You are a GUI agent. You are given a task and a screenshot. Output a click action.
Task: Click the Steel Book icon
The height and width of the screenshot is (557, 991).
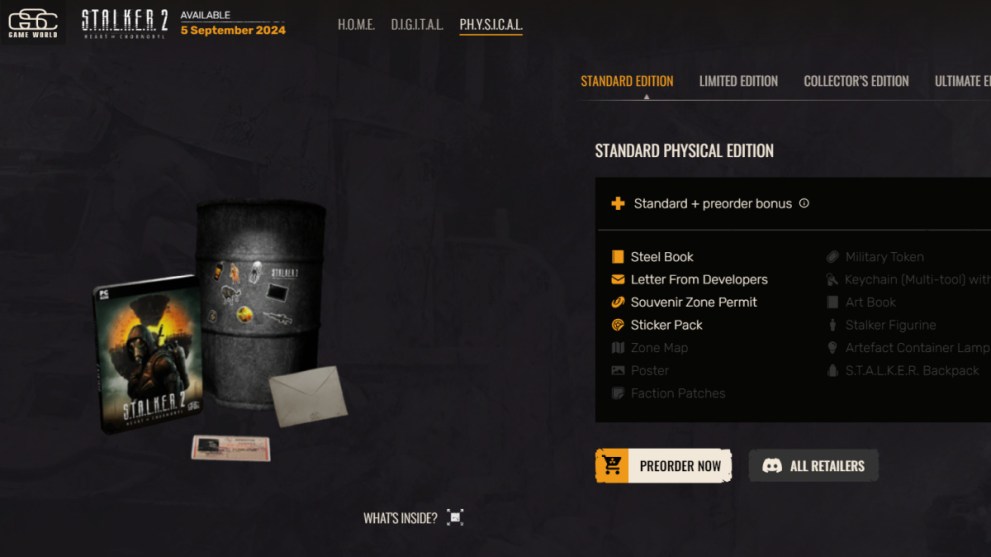point(617,257)
